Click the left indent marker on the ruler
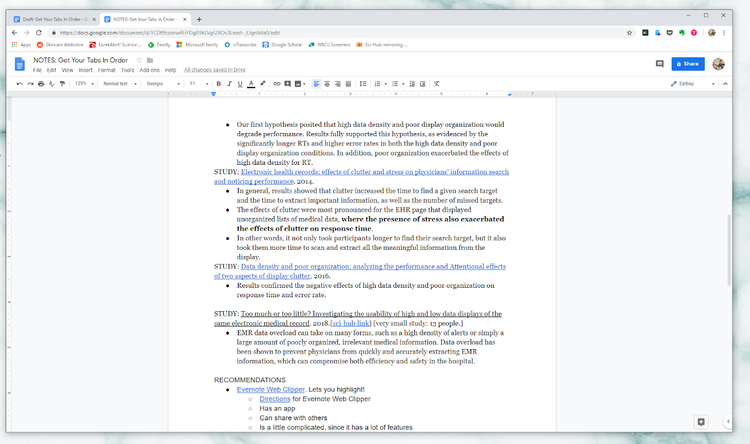Viewport: 750px width, 444px height. point(213,94)
